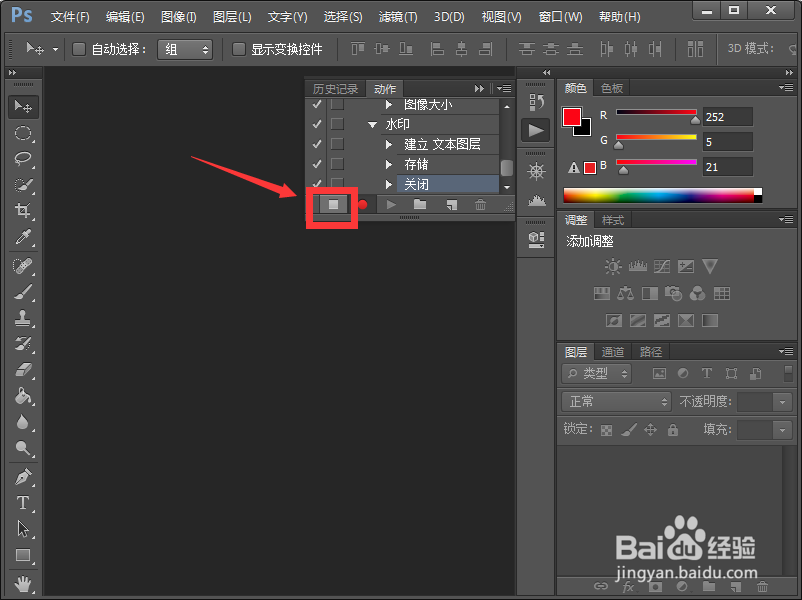Screen dimensions: 802x600
Task: Toggle the checkmark beside the 关闭 action step
Action: (317, 182)
